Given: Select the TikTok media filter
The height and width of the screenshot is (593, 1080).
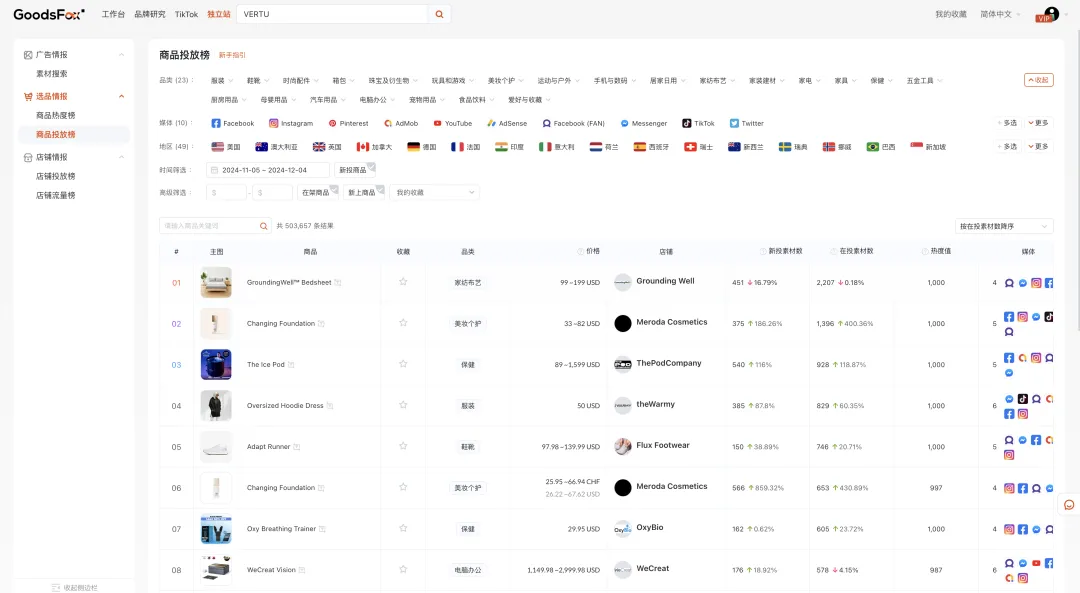Looking at the screenshot, I should pos(698,123).
